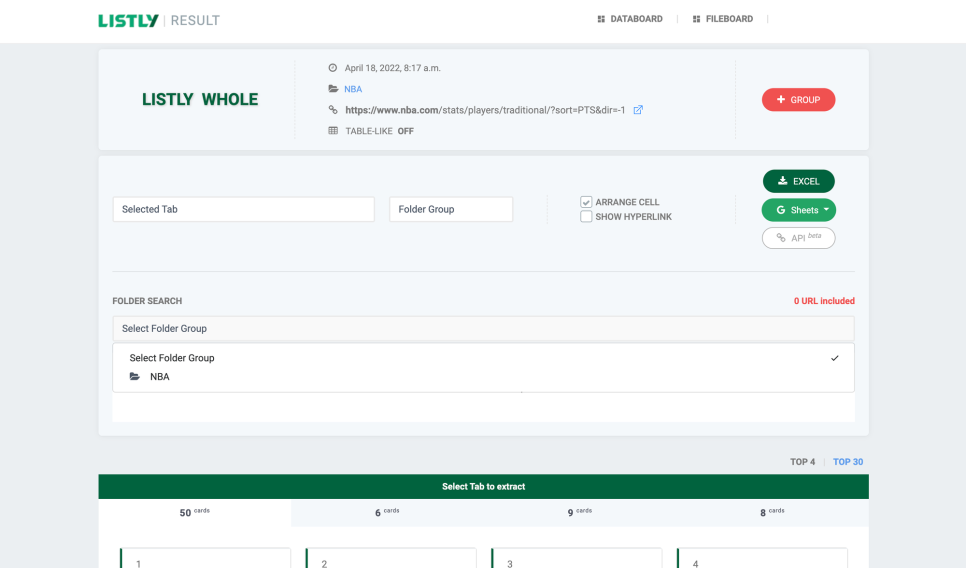
Task: Open DATABOARD from the top navigation
Action: [630, 19]
